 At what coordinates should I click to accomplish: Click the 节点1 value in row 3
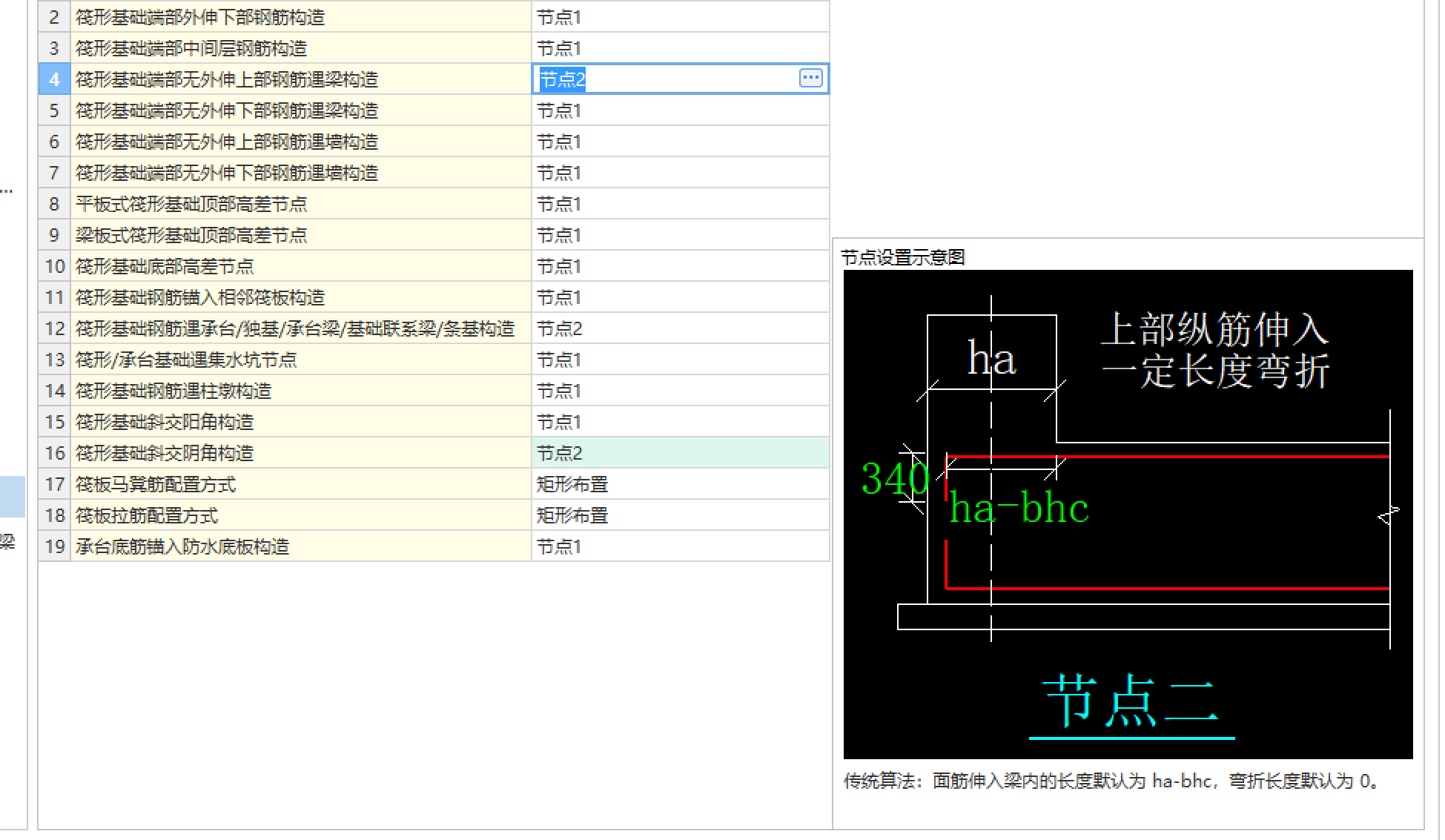pyautogui.click(x=681, y=47)
